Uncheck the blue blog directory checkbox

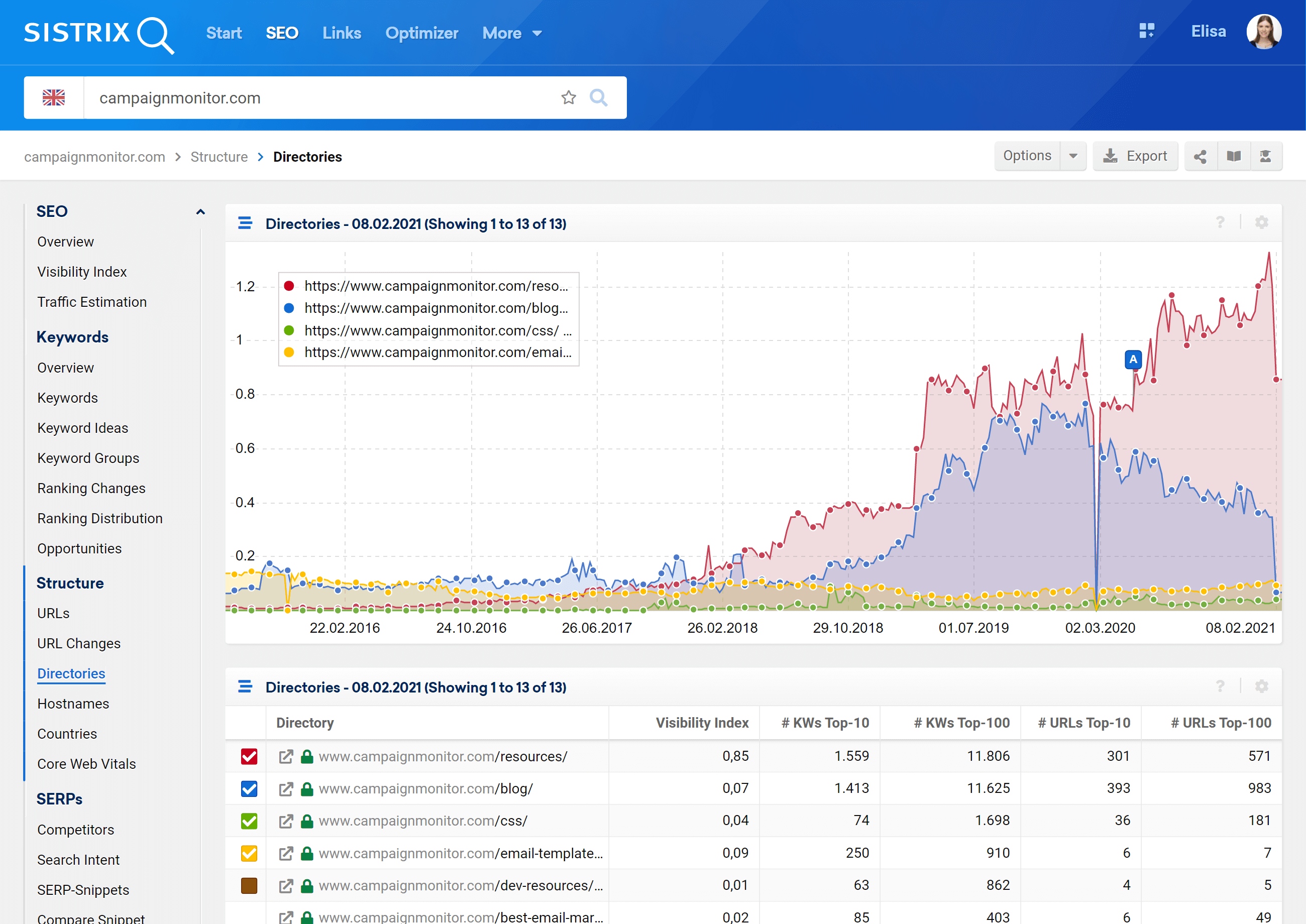click(x=249, y=789)
